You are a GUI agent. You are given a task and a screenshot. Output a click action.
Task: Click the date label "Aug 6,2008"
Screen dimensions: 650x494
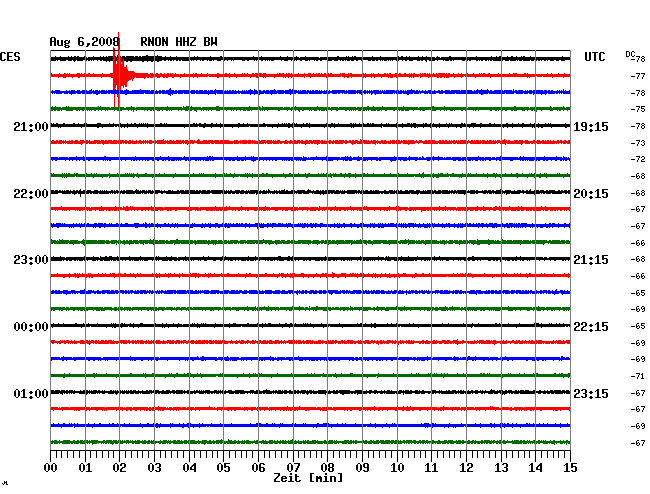85,42
